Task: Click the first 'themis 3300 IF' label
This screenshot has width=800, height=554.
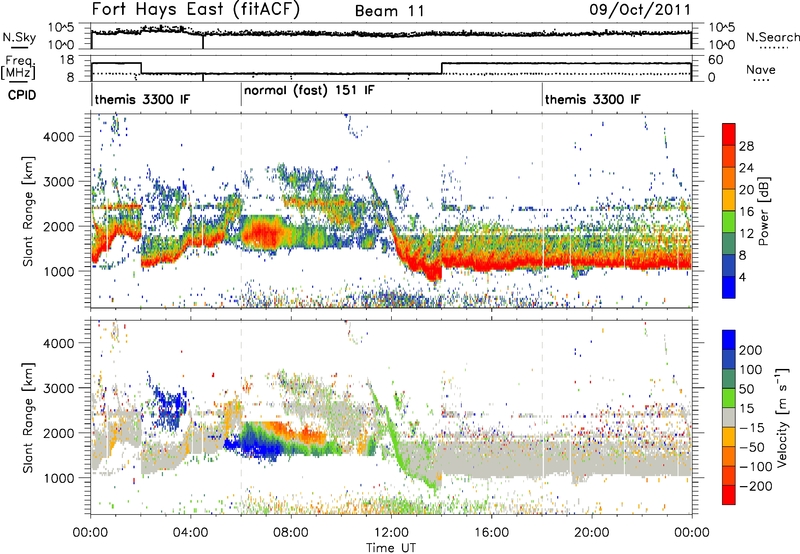Action: (x=142, y=99)
